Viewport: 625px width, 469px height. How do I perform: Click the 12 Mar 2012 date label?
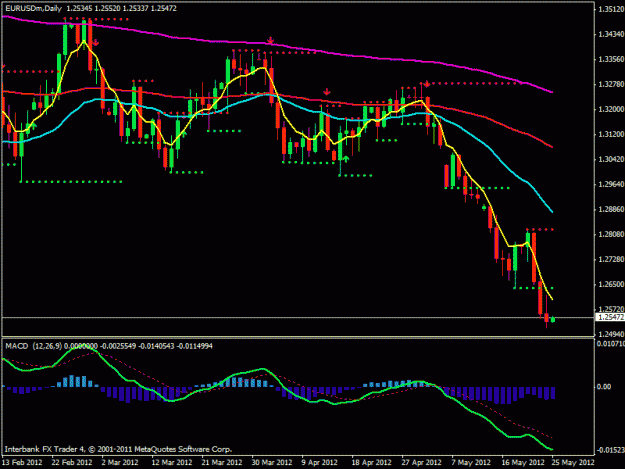[172, 462]
